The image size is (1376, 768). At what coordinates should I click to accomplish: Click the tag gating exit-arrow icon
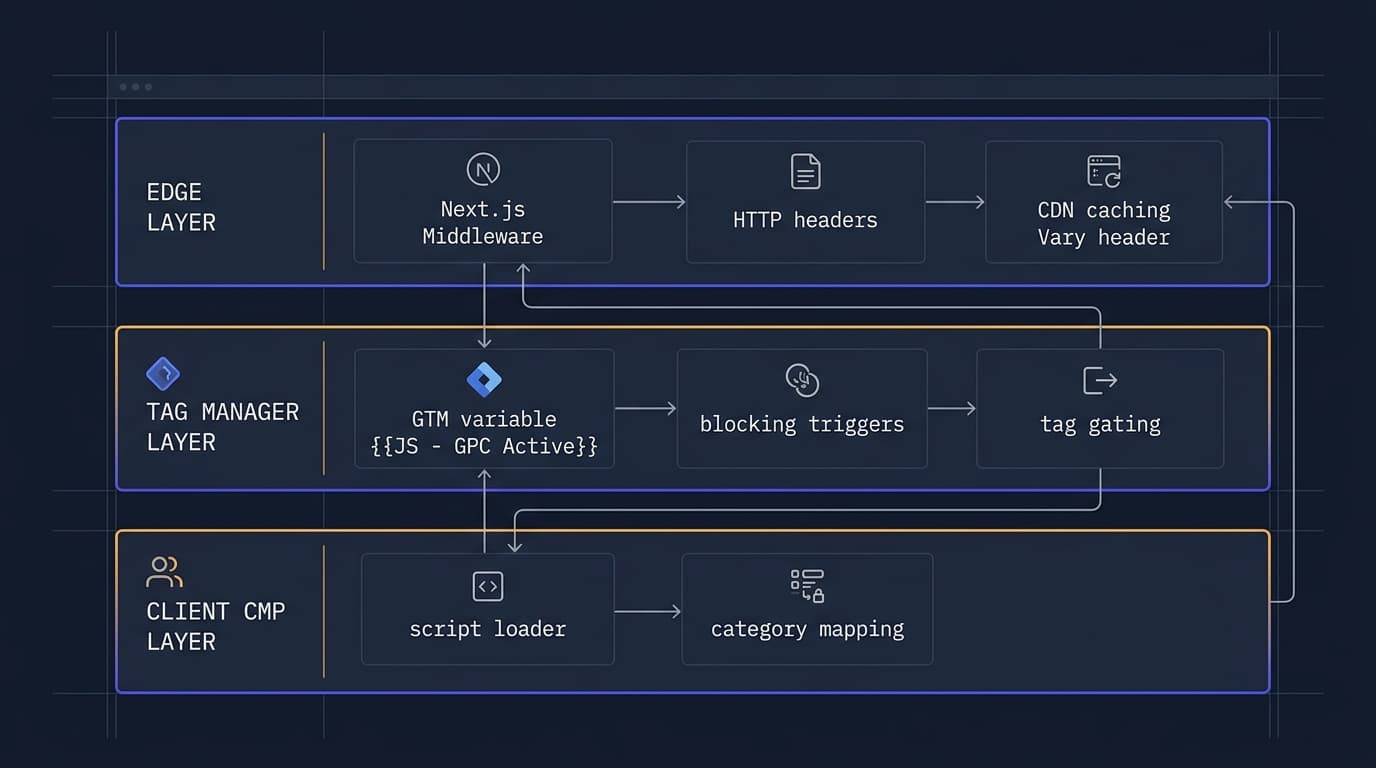coord(1100,380)
